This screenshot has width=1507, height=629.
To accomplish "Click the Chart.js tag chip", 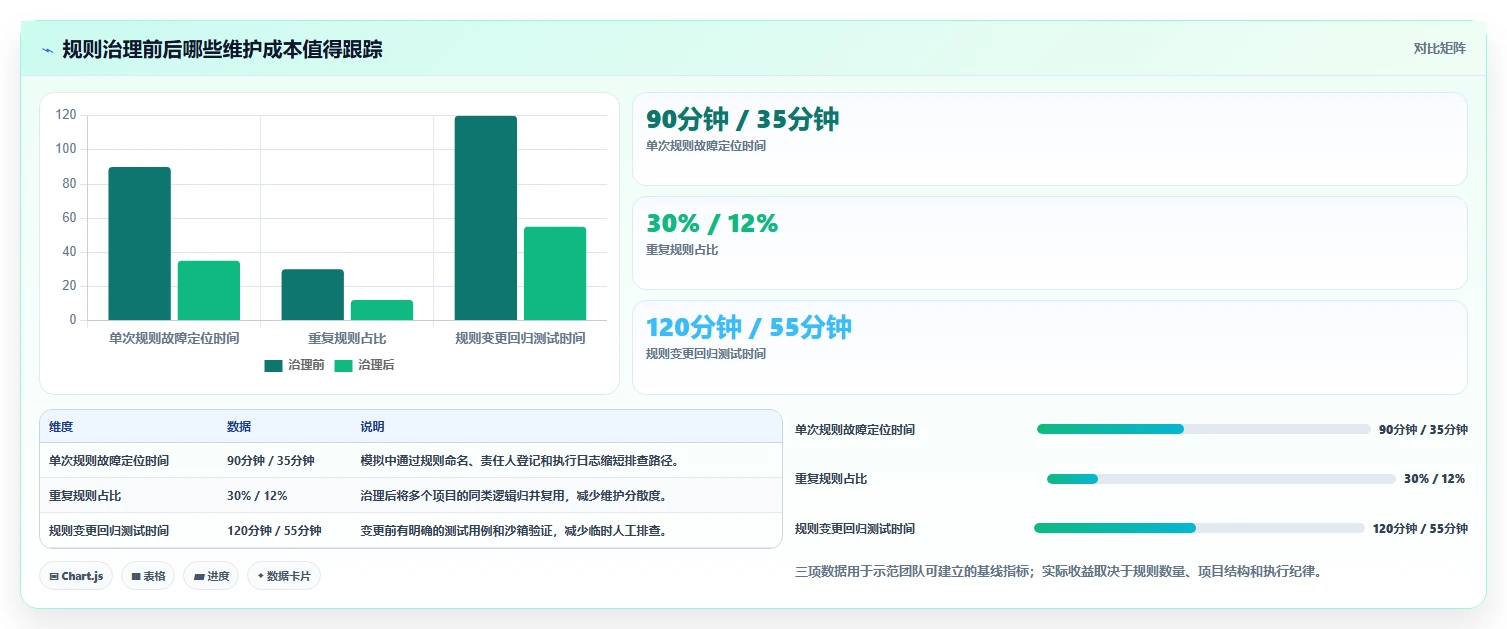I will coord(76,576).
